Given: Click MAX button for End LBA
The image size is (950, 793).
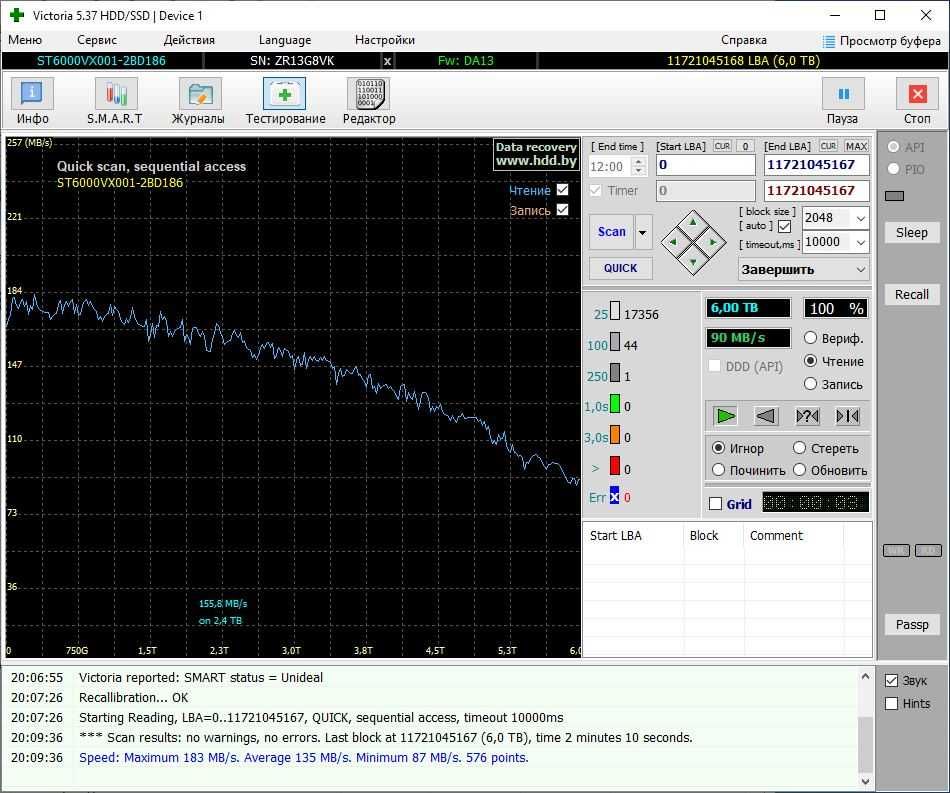Looking at the screenshot, I should [x=856, y=146].
